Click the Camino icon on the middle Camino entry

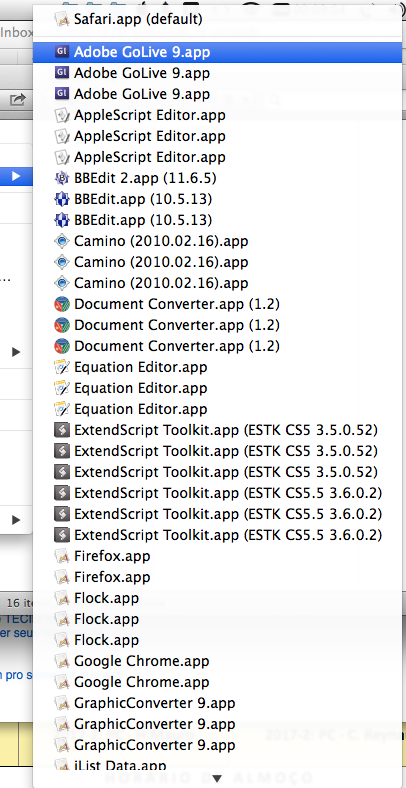[x=61, y=262]
